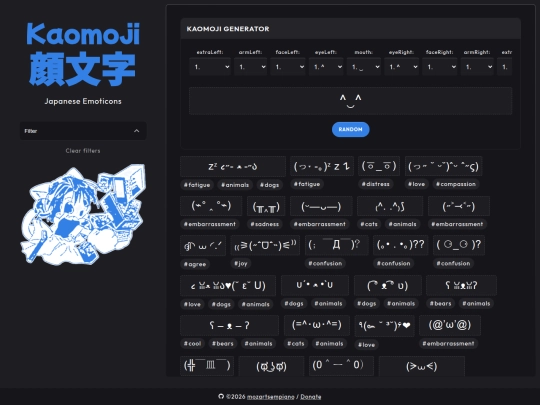
Task: Select #love tag next to #compassion
Action: click(417, 184)
